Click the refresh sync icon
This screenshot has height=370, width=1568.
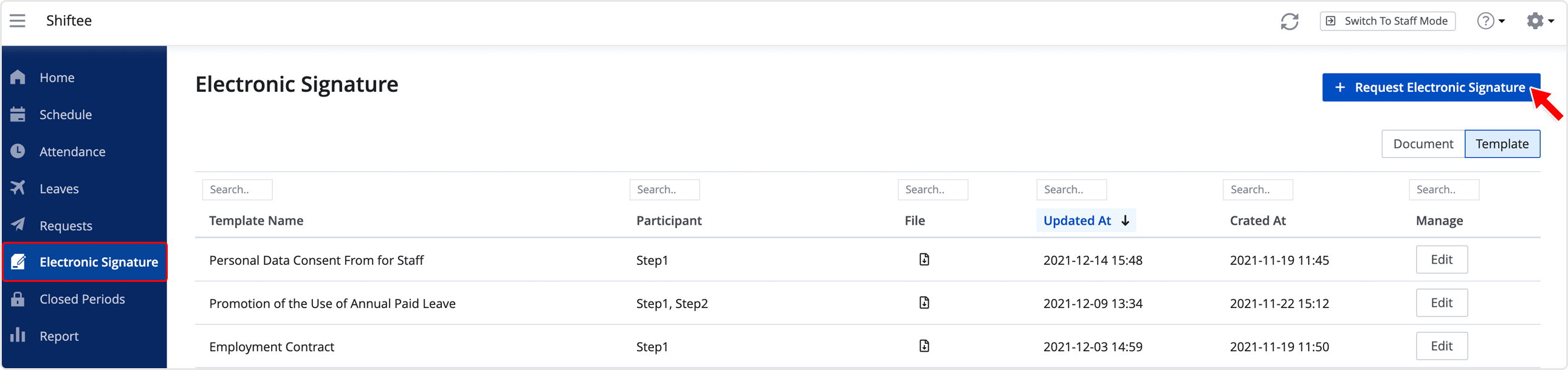(1289, 21)
